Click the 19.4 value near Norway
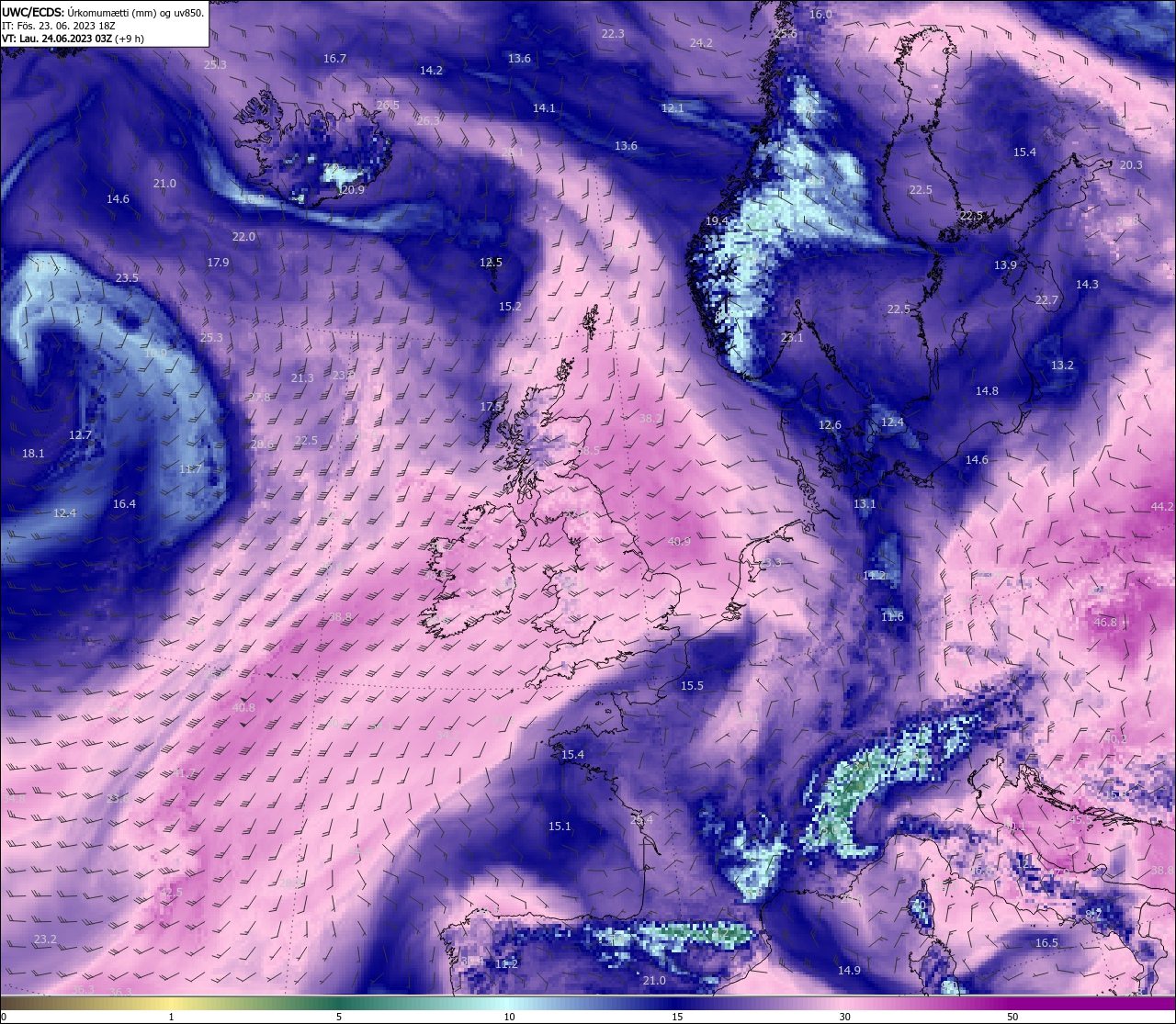Image resolution: width=1176 pixels, height=1024 pixels. click(x=717, y=221)
